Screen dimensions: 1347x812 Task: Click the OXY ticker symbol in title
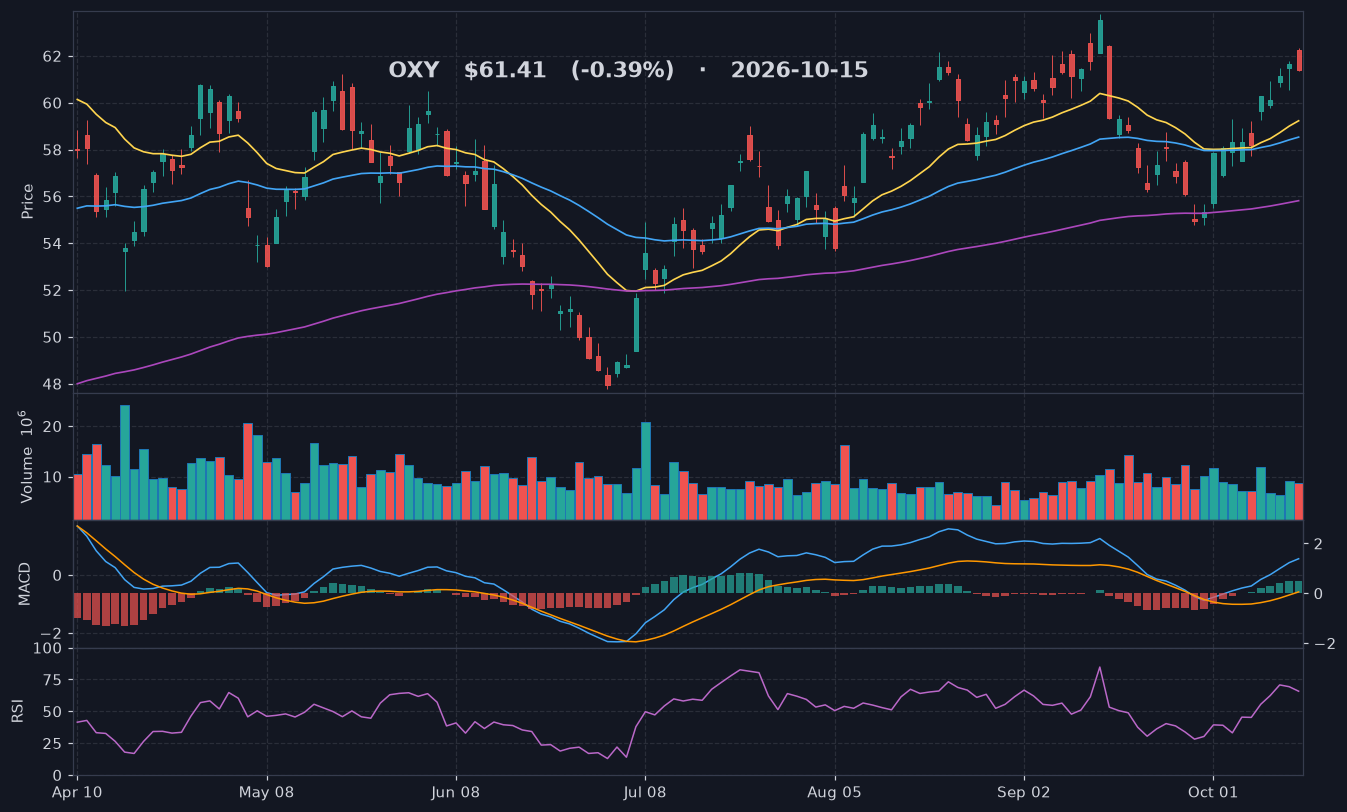(414, 71)
